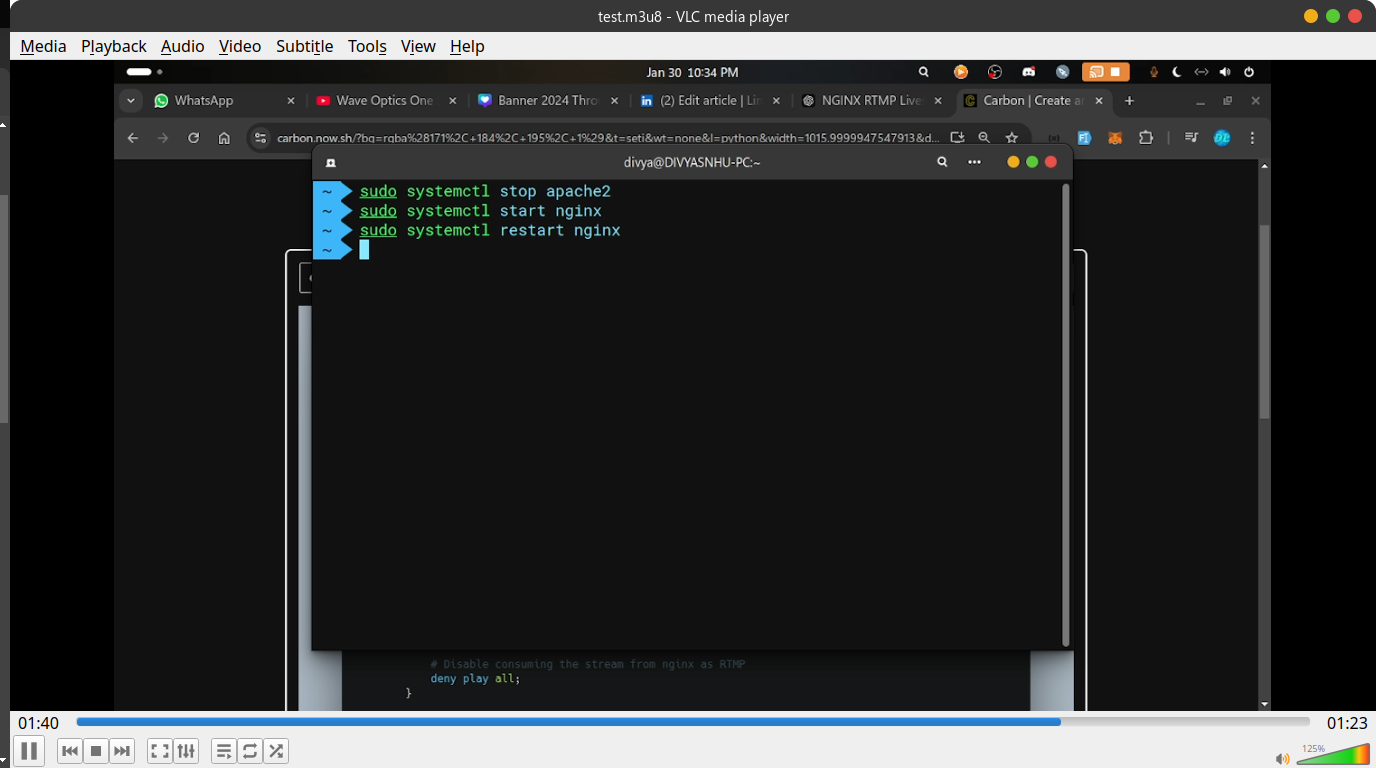Click the seek bar progress slider

pyautogui.click(x=692, y=722)
